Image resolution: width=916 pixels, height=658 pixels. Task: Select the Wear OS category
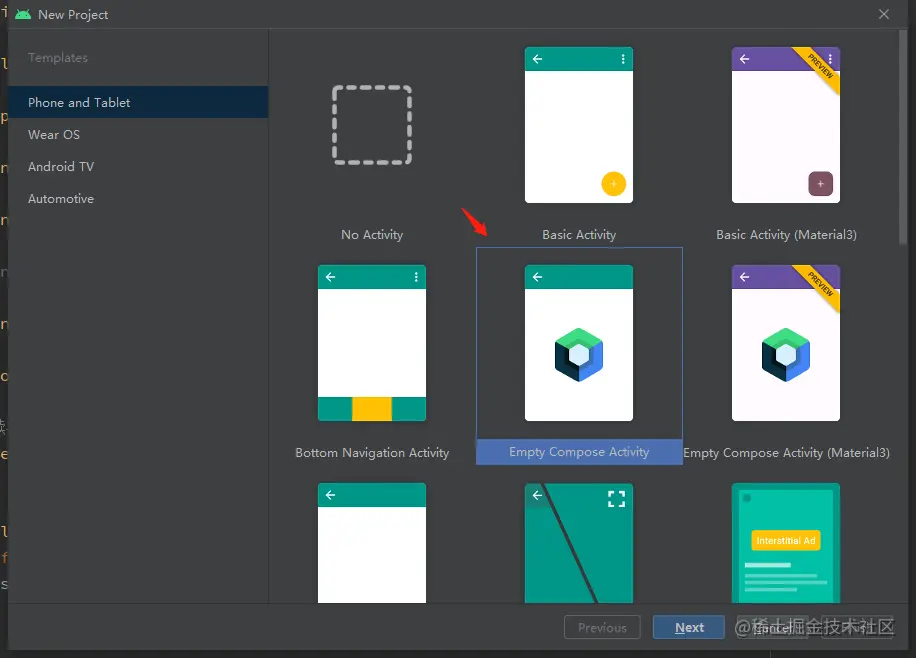click(138, 134)
